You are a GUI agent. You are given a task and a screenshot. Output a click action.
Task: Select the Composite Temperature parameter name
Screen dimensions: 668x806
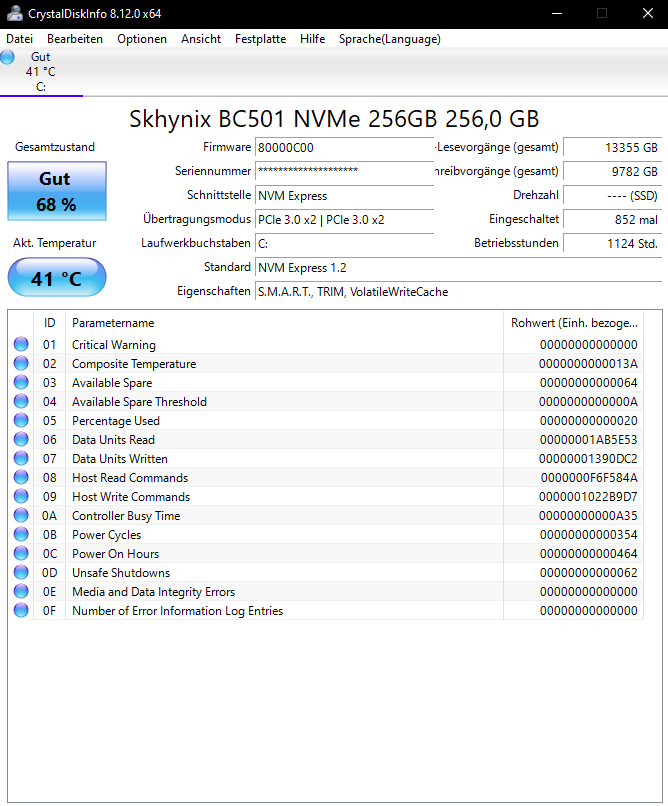134,363
